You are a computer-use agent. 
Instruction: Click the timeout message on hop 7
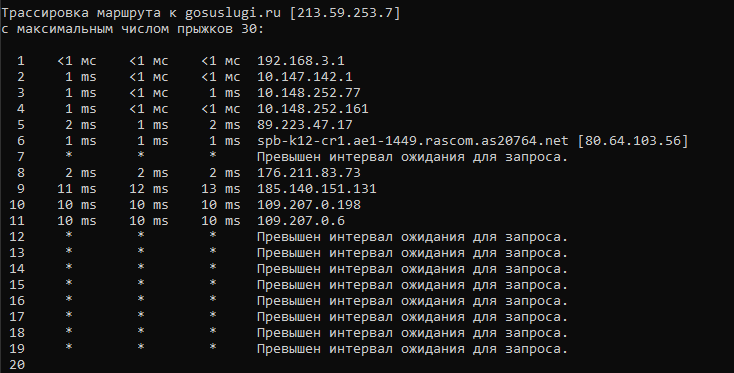point(412,157)
